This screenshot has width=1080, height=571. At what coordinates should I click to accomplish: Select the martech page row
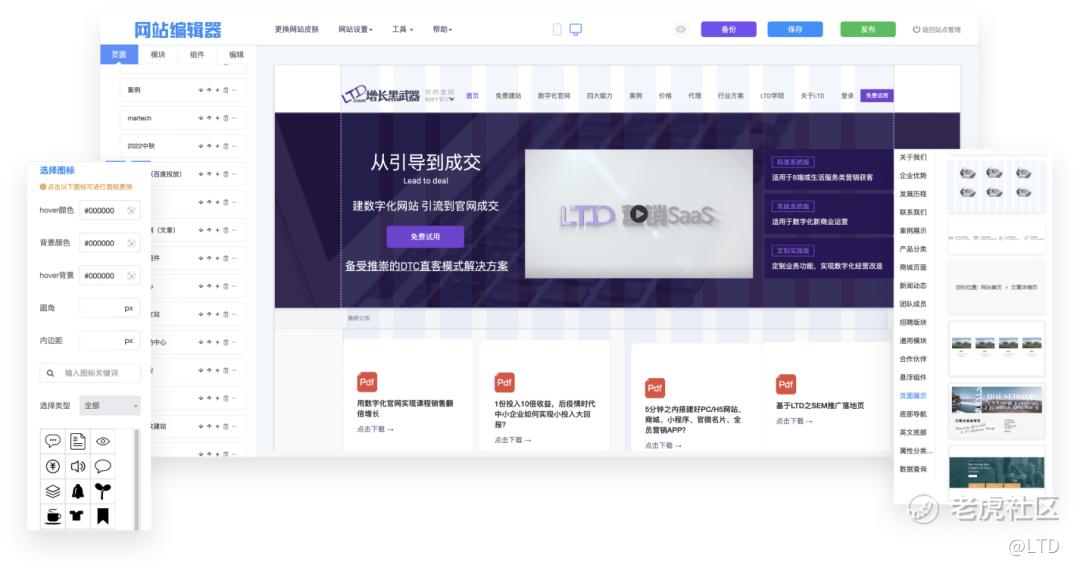click(183, 118)
